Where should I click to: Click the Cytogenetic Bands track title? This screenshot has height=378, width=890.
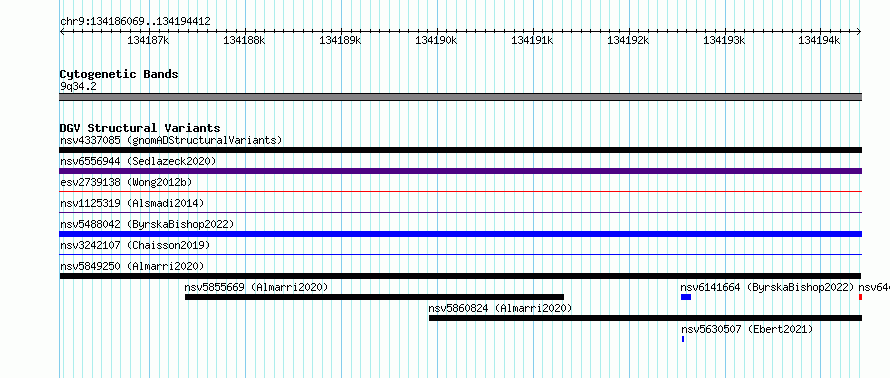[119, 74]
